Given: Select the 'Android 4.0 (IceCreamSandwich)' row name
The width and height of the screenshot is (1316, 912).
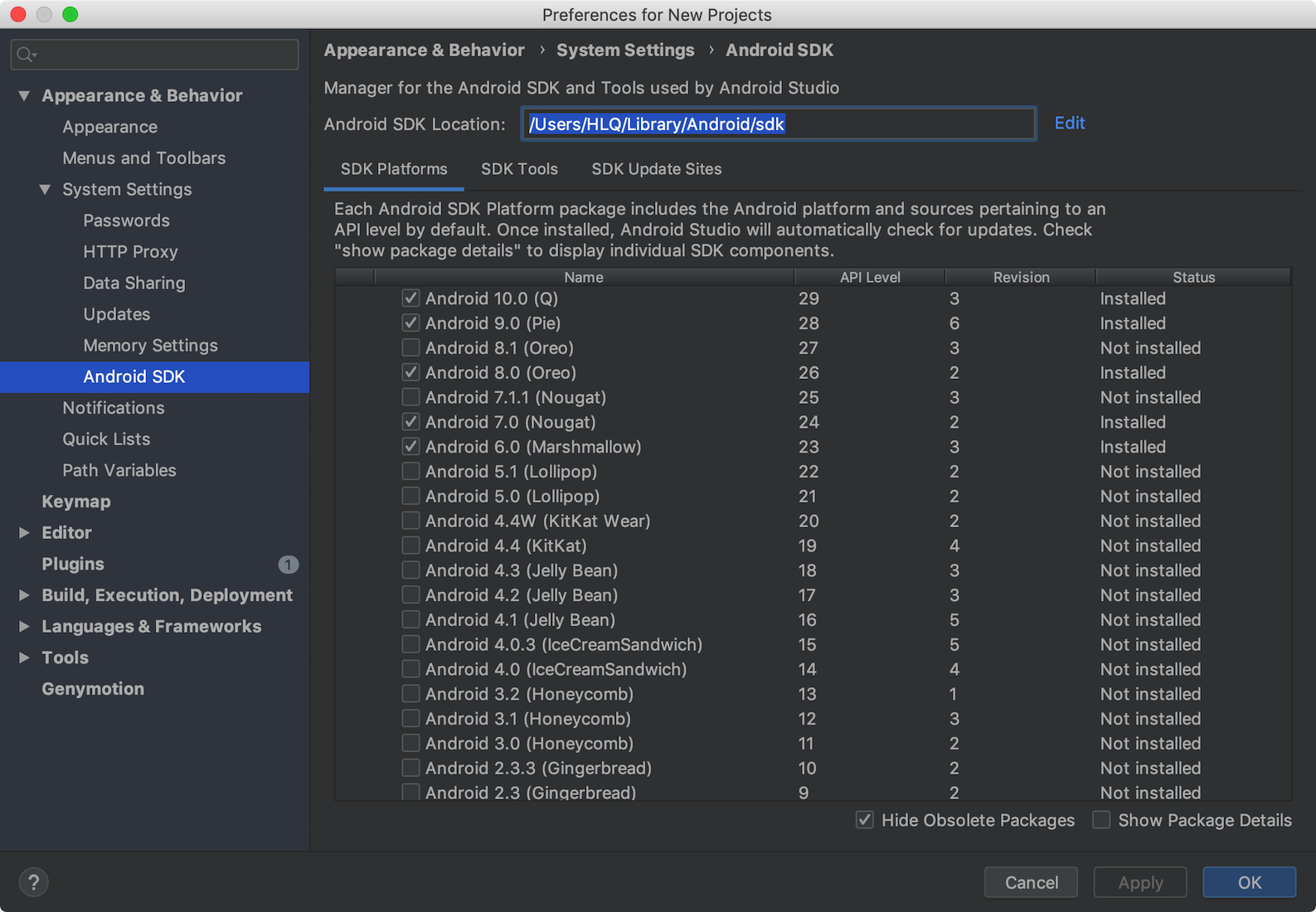Looking at the screenshot, I should (x=556, y=669).
